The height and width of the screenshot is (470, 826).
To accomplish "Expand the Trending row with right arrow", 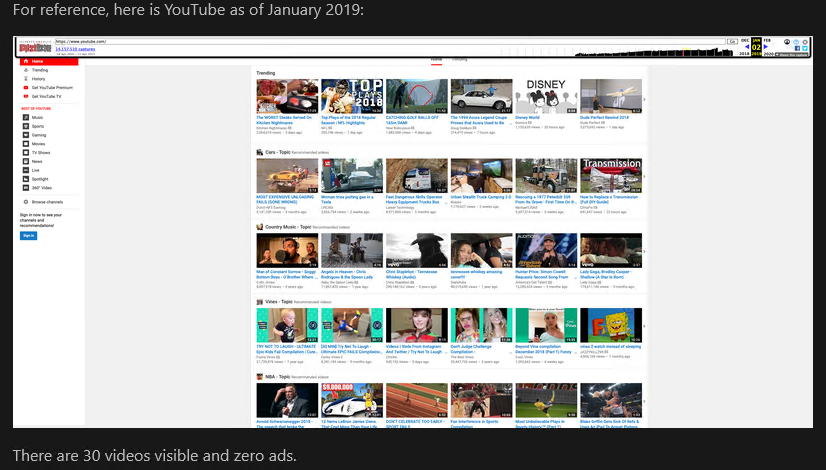I will pos(644,99).
